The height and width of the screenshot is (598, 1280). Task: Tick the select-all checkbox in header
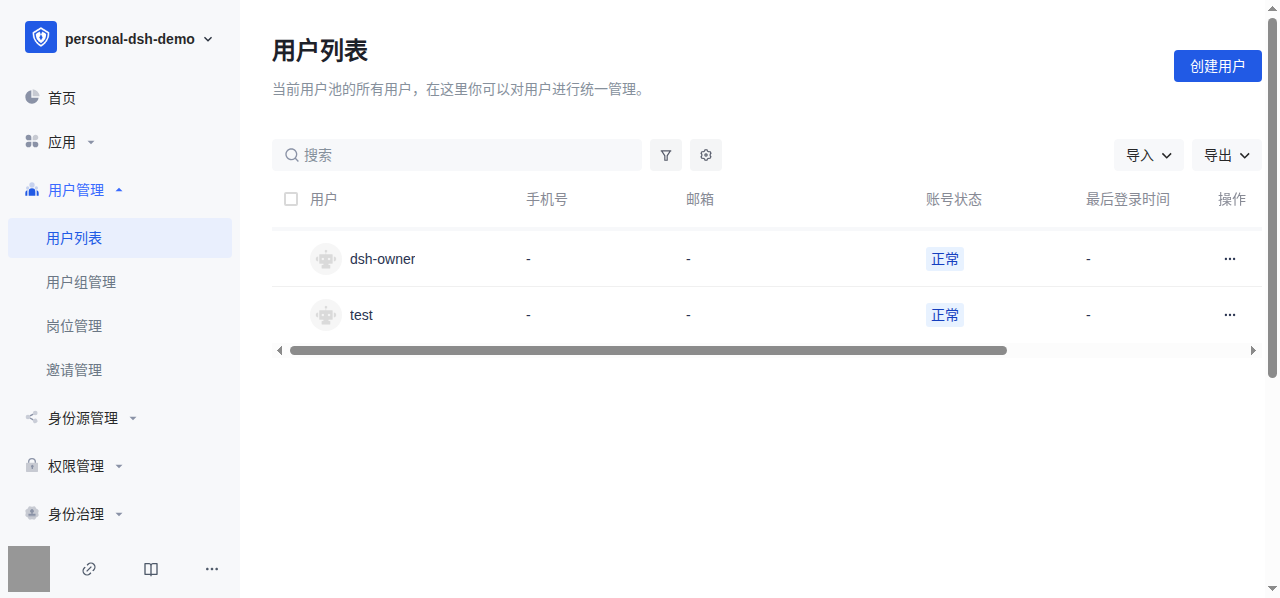[291, 199]
